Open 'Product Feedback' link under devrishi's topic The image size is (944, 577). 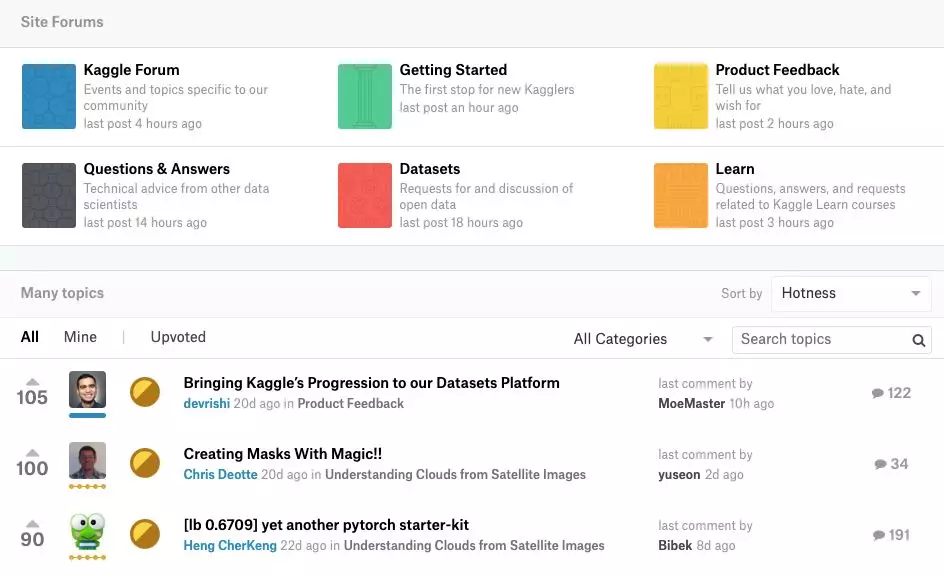[350, 404]
